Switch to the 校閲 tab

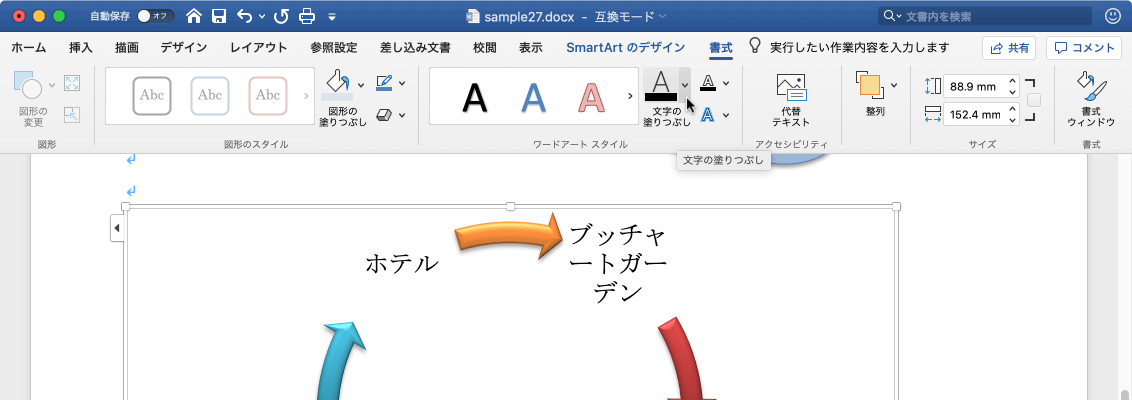(x=484, y=48)
